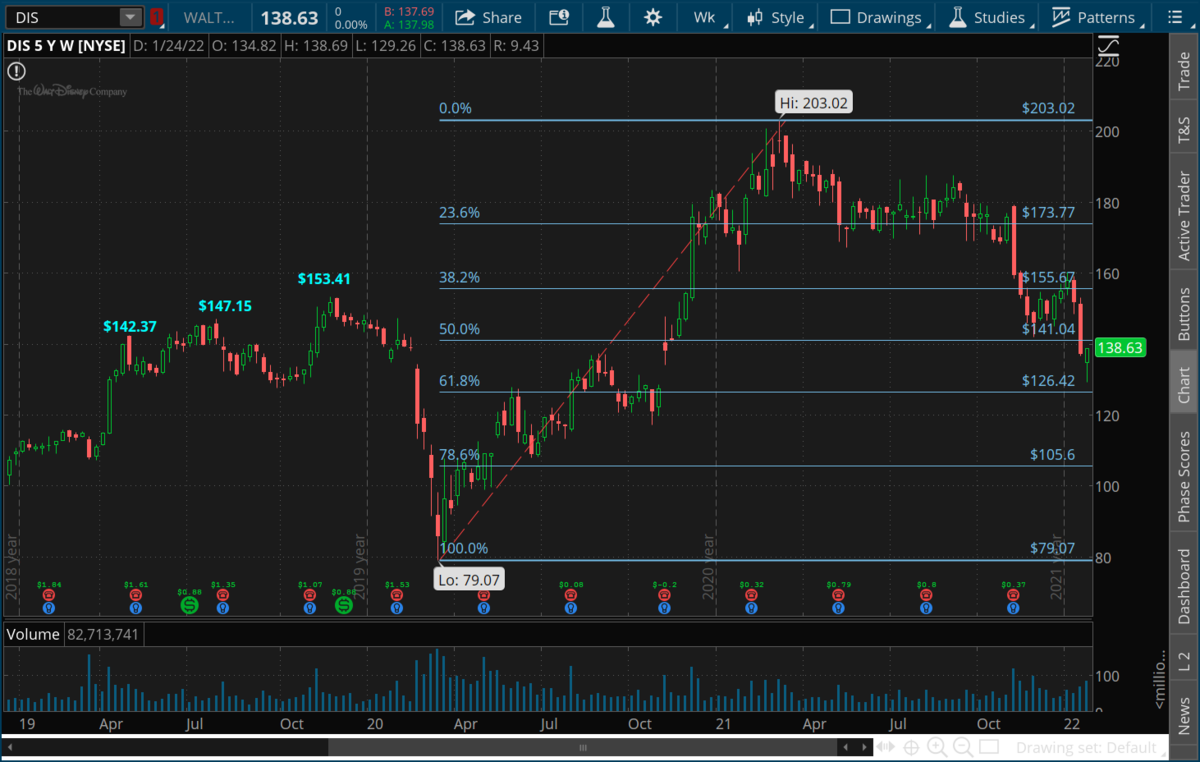Open the Active Trader sidebar tab
The height and width of the screenshot is (762, 1200).
pyautogui.click(x=1185, y=211)
